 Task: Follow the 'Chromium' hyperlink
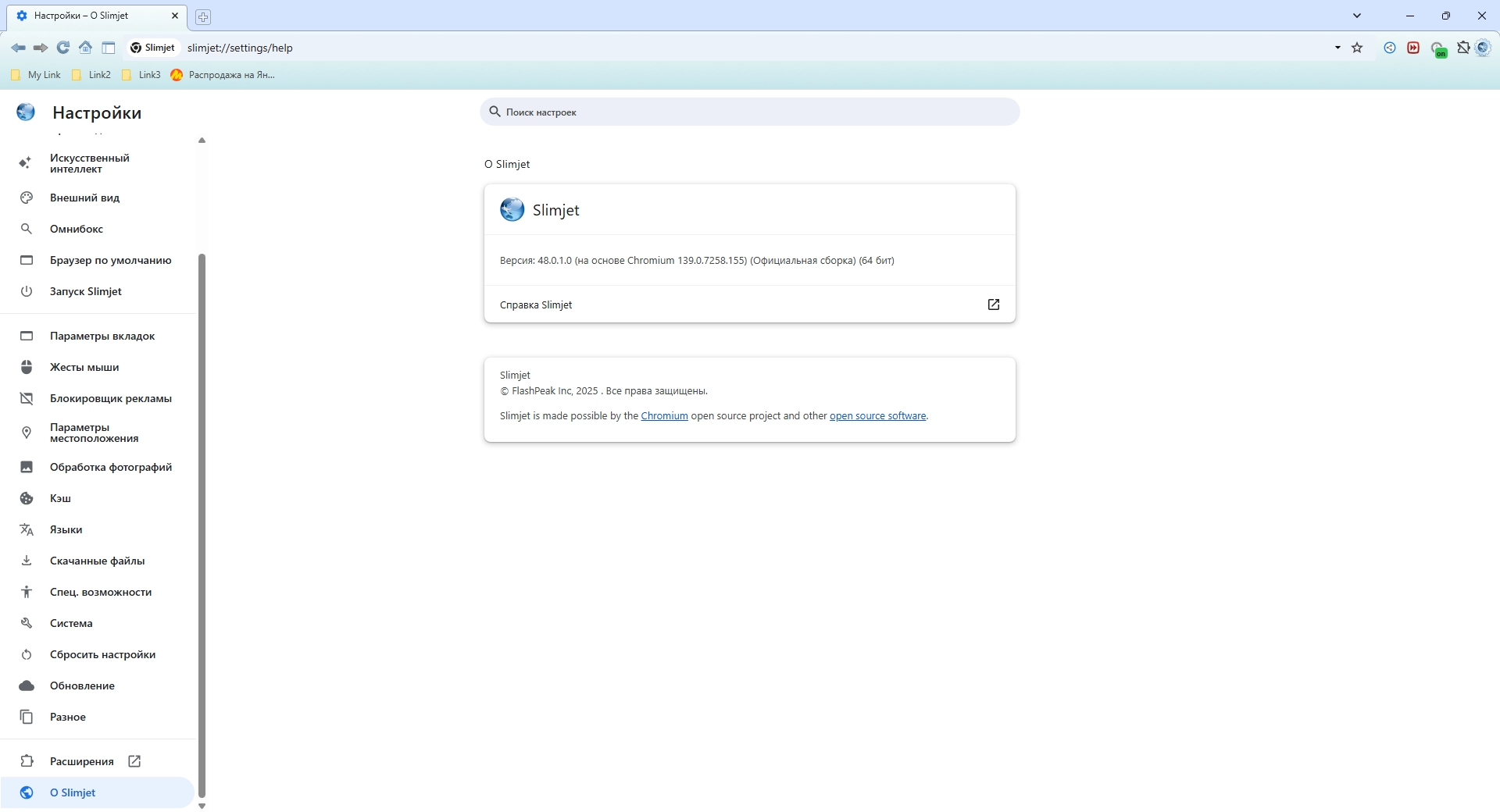coord(664,416)
